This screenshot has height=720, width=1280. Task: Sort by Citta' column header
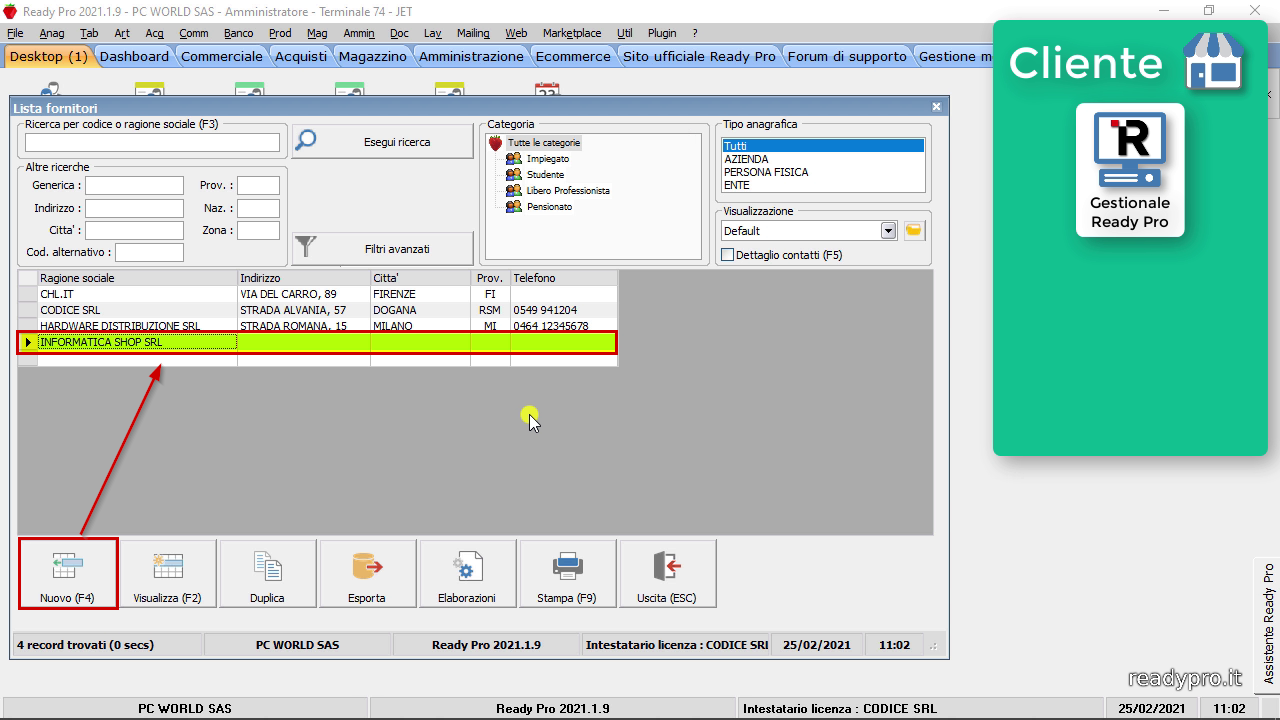coord(420,278)
